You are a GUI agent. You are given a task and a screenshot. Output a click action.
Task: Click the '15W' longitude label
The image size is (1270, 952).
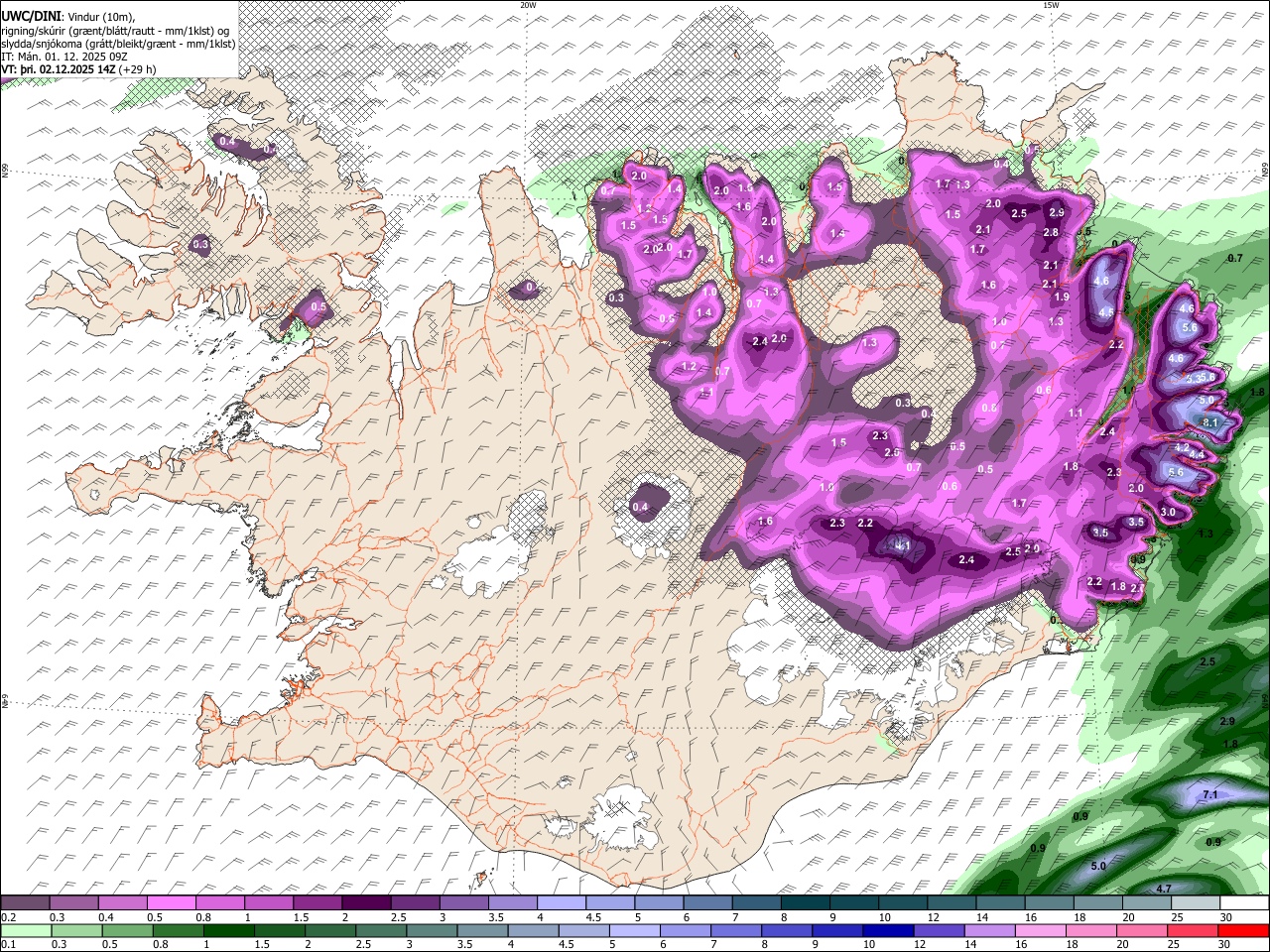[x=1051, y=5]
